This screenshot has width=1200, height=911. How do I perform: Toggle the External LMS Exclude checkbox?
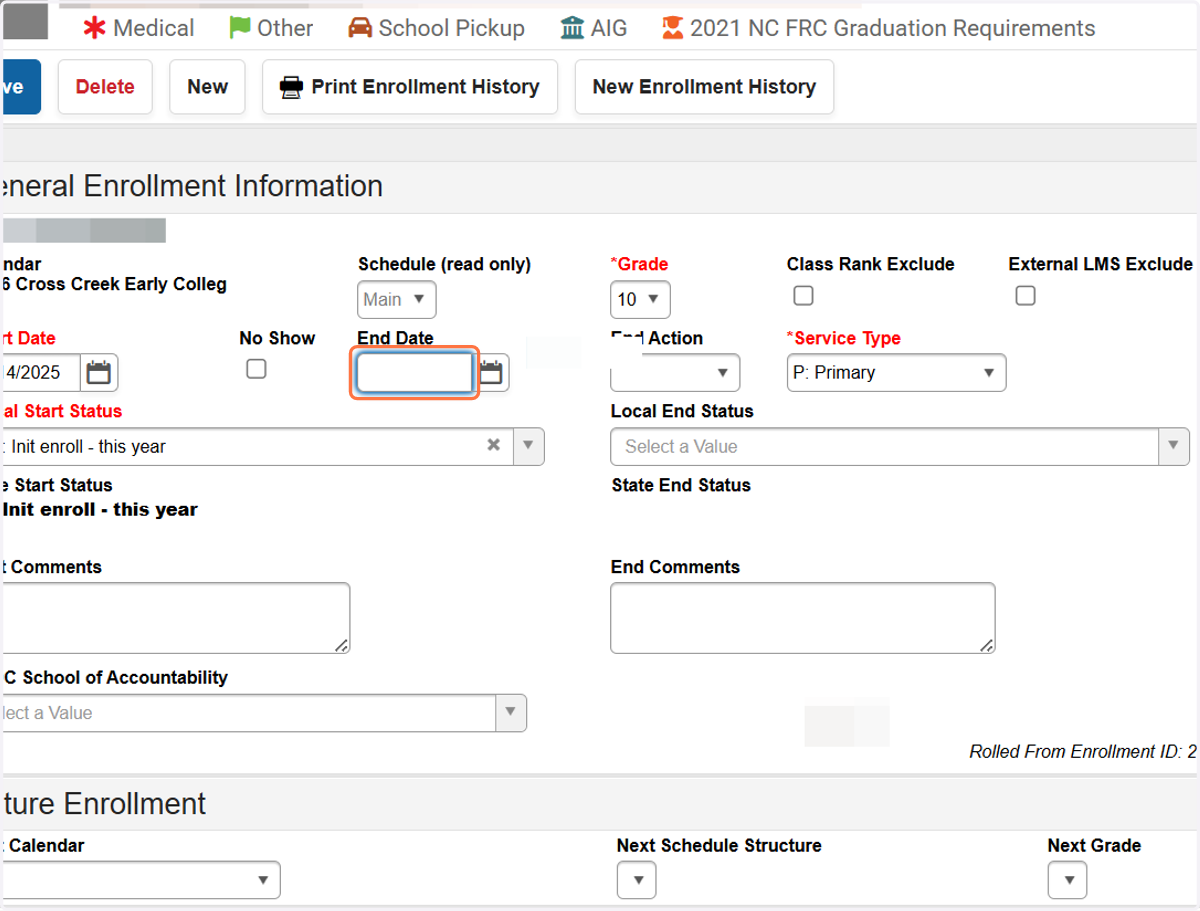click(x=1025, y=296)
